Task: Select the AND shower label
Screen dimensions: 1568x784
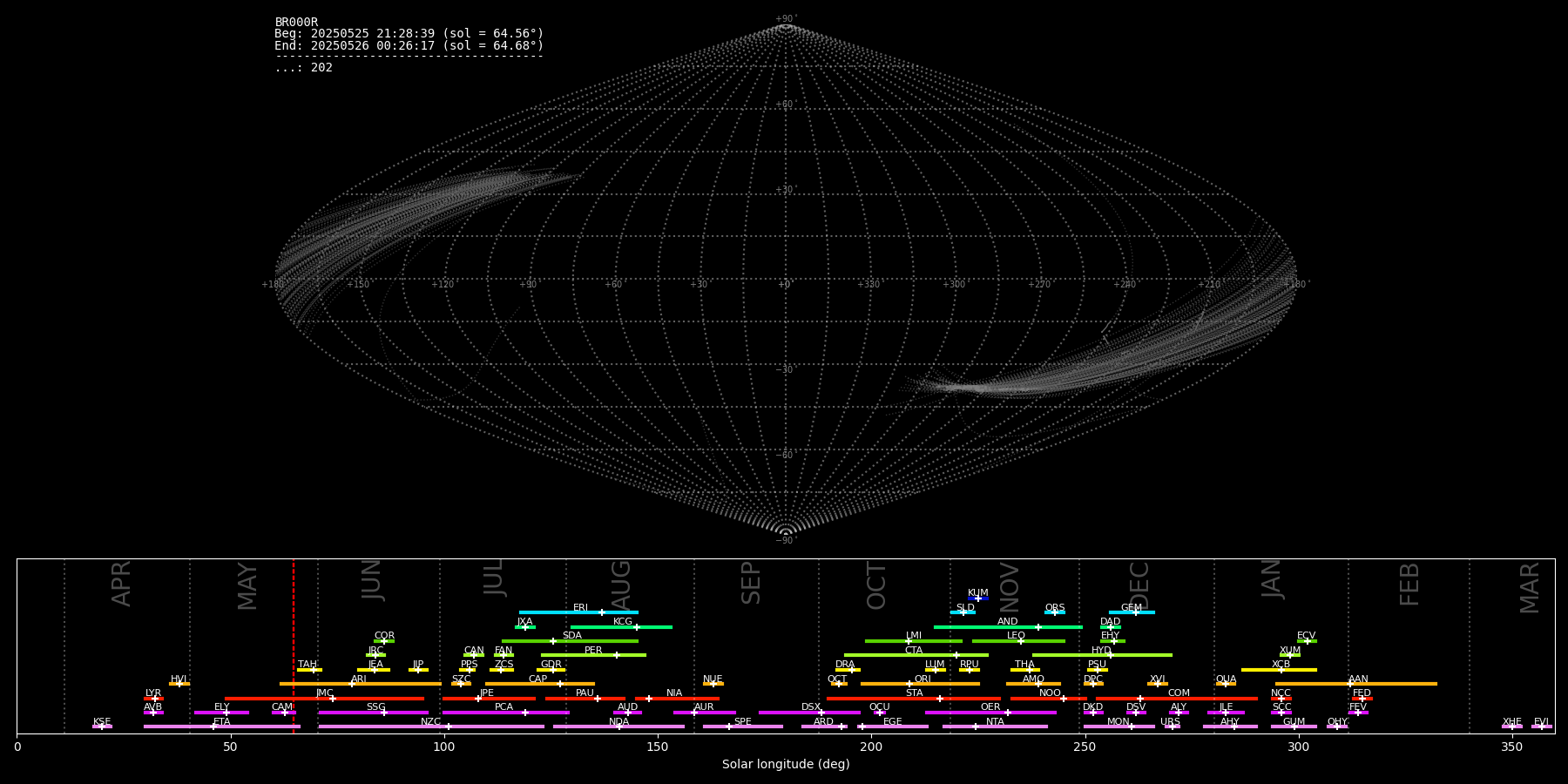Action: click(1007, 622)
